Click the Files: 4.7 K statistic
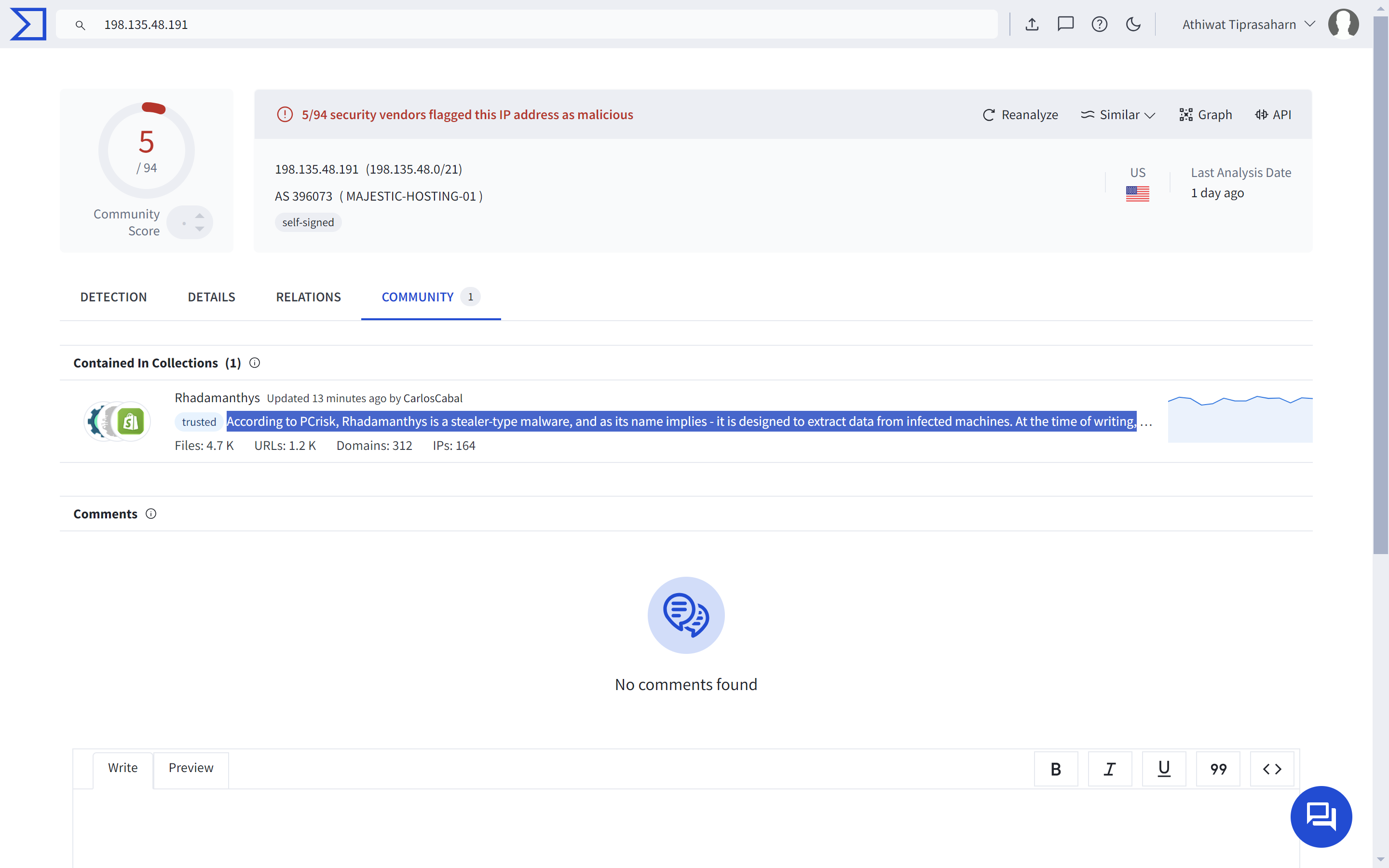This screenshot has width=1389, height=868. (204, 446)
